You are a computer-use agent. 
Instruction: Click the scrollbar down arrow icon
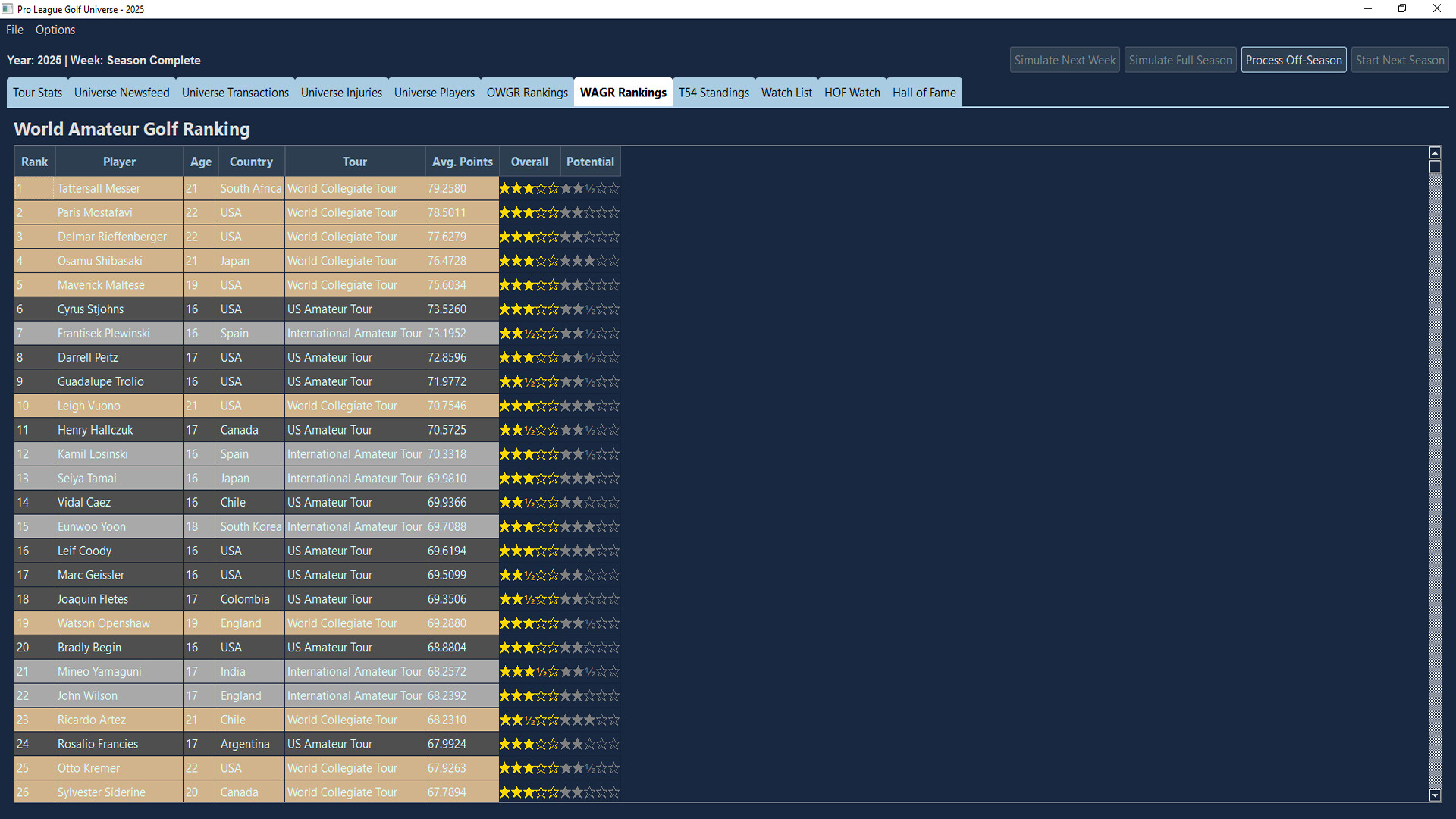[1435, 796]
